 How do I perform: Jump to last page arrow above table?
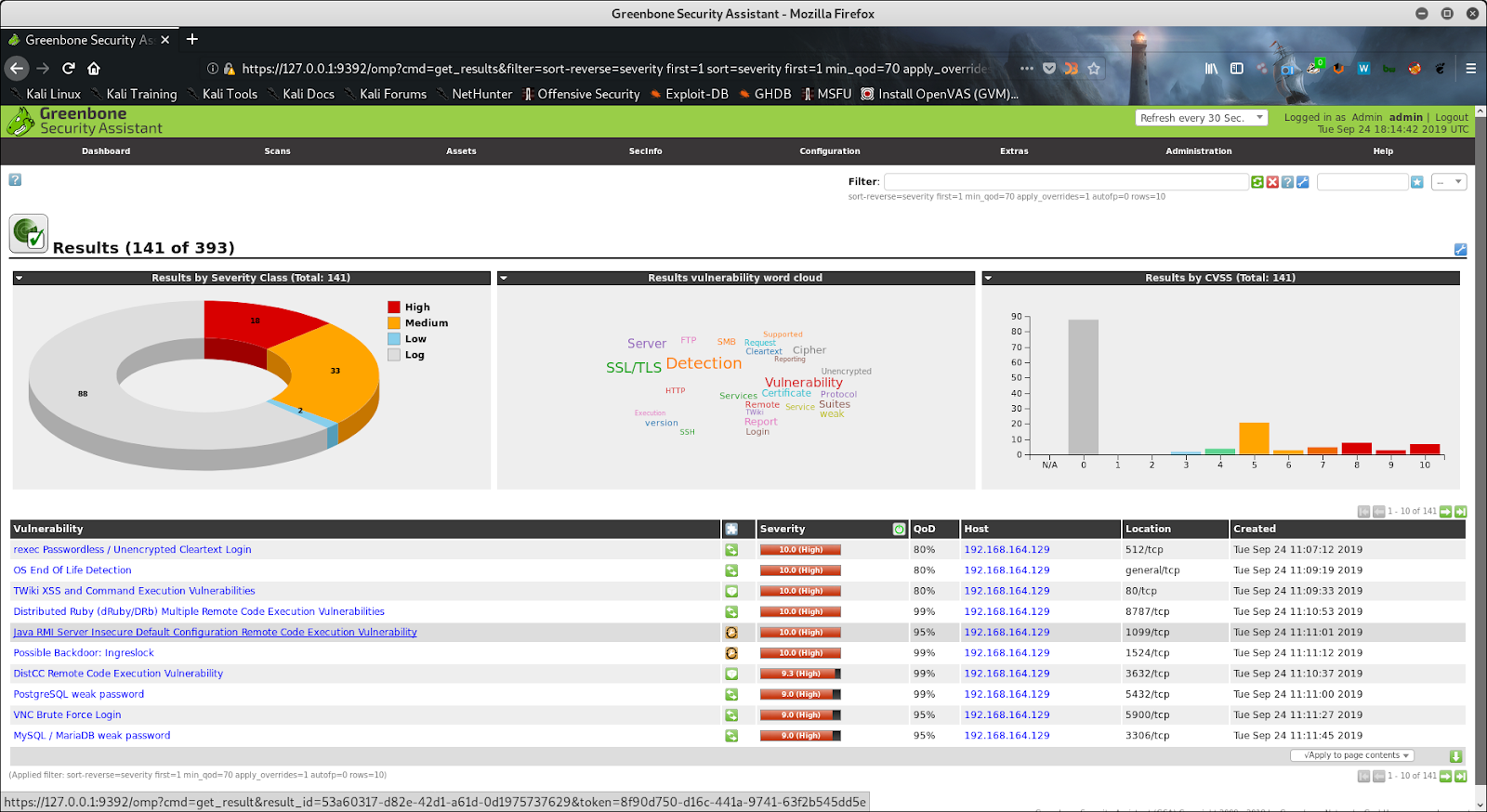pos(1460,512)
